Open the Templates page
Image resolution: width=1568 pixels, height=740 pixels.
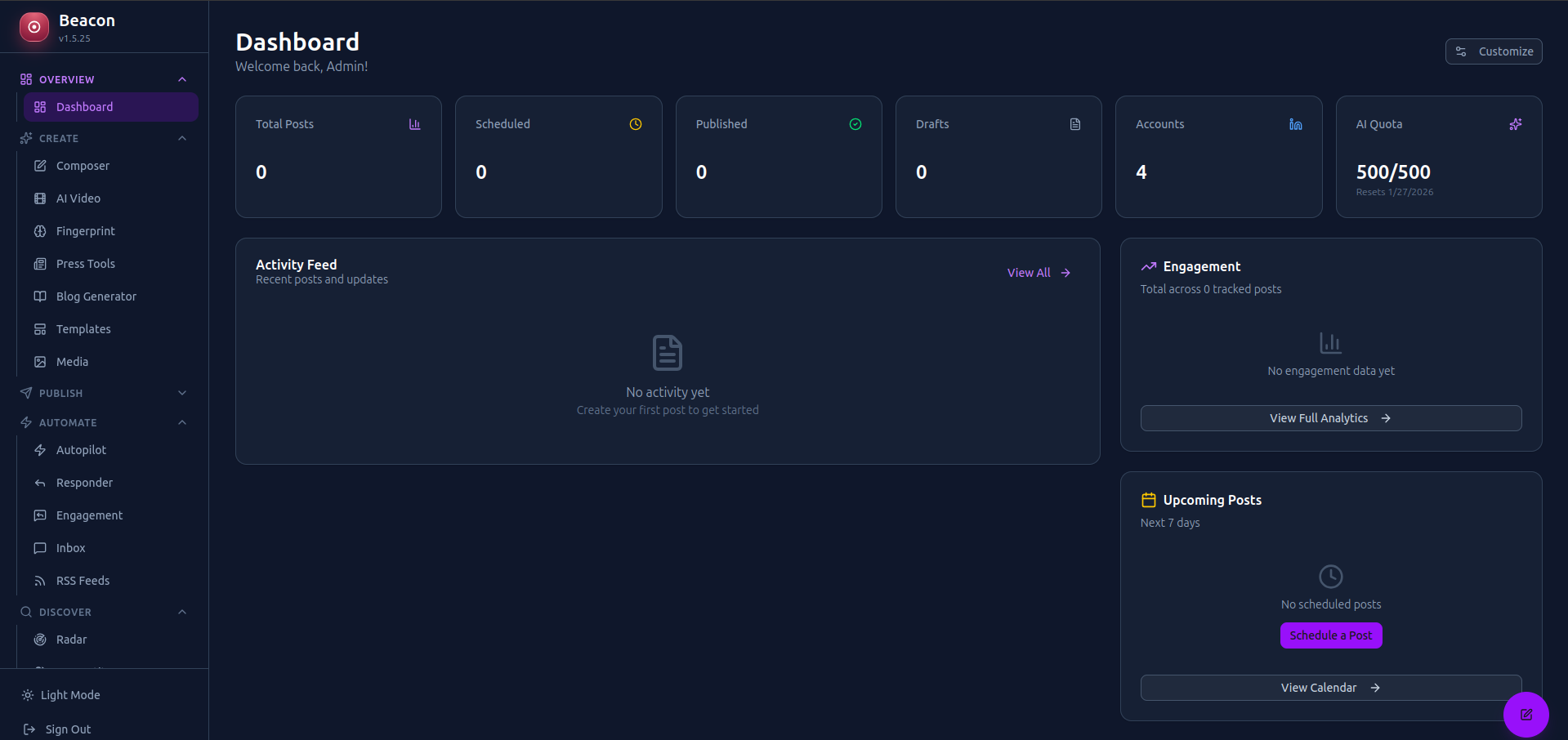83,328
